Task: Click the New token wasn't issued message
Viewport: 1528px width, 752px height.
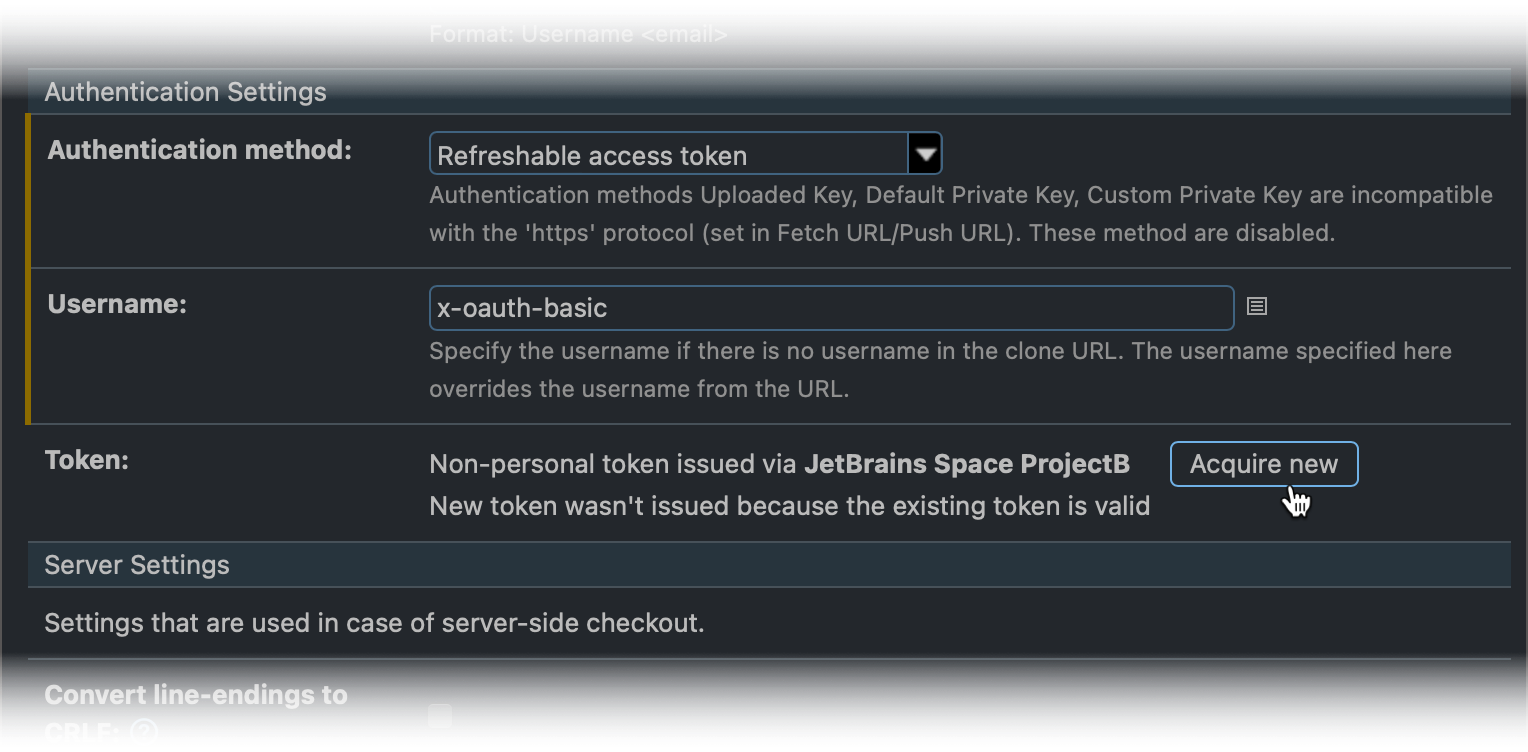Action: coord(789,506)
